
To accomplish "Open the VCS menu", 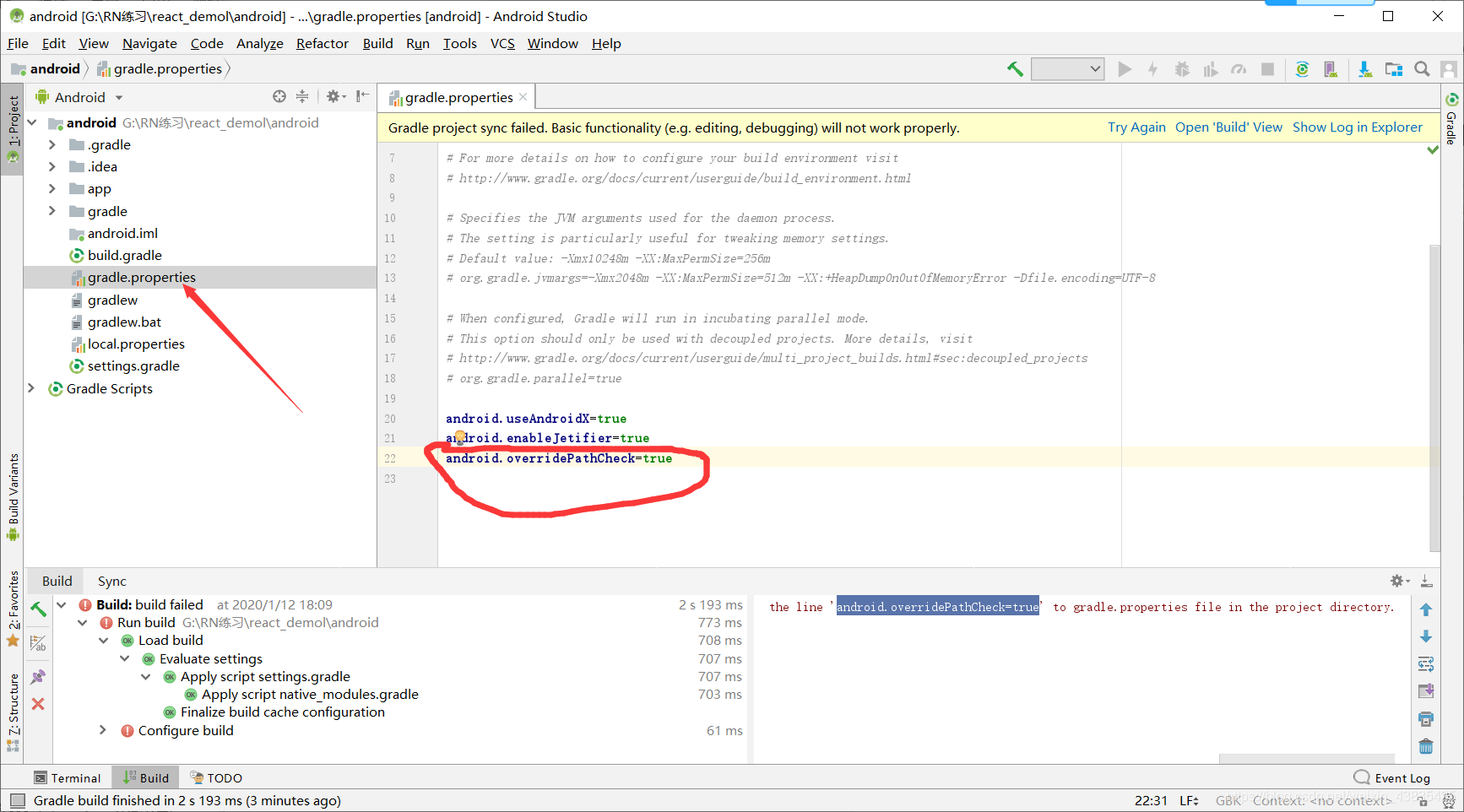I will tap(502, 44).
